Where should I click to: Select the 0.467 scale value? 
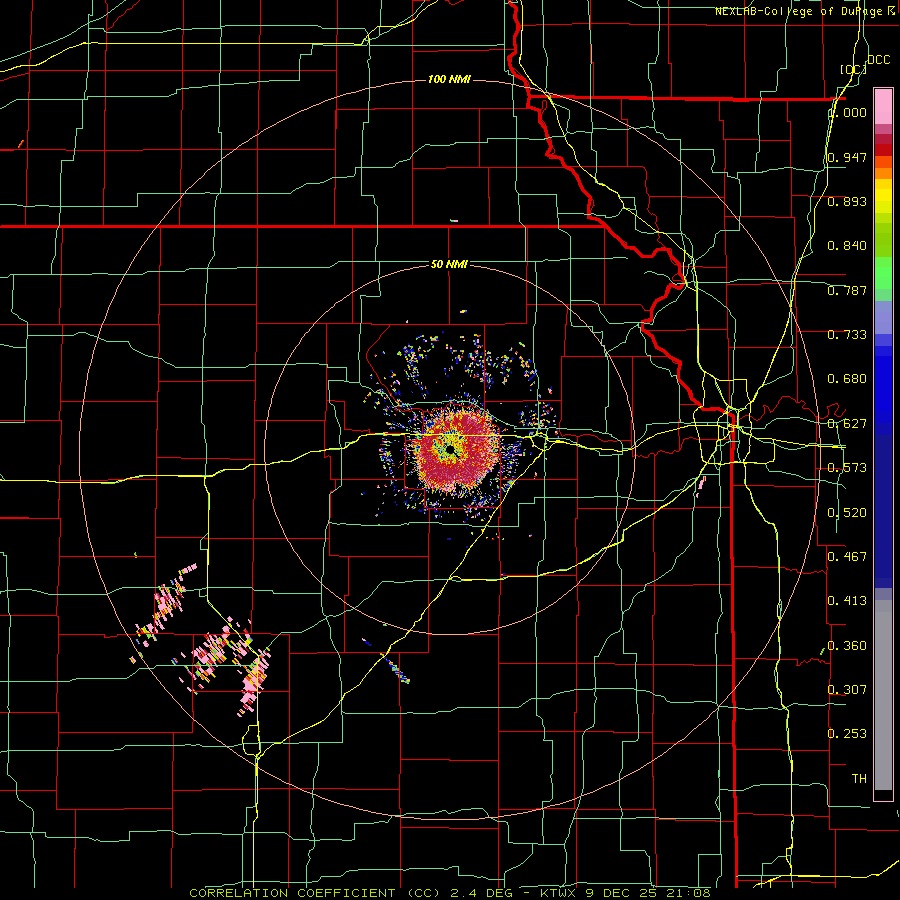point(847,557)
